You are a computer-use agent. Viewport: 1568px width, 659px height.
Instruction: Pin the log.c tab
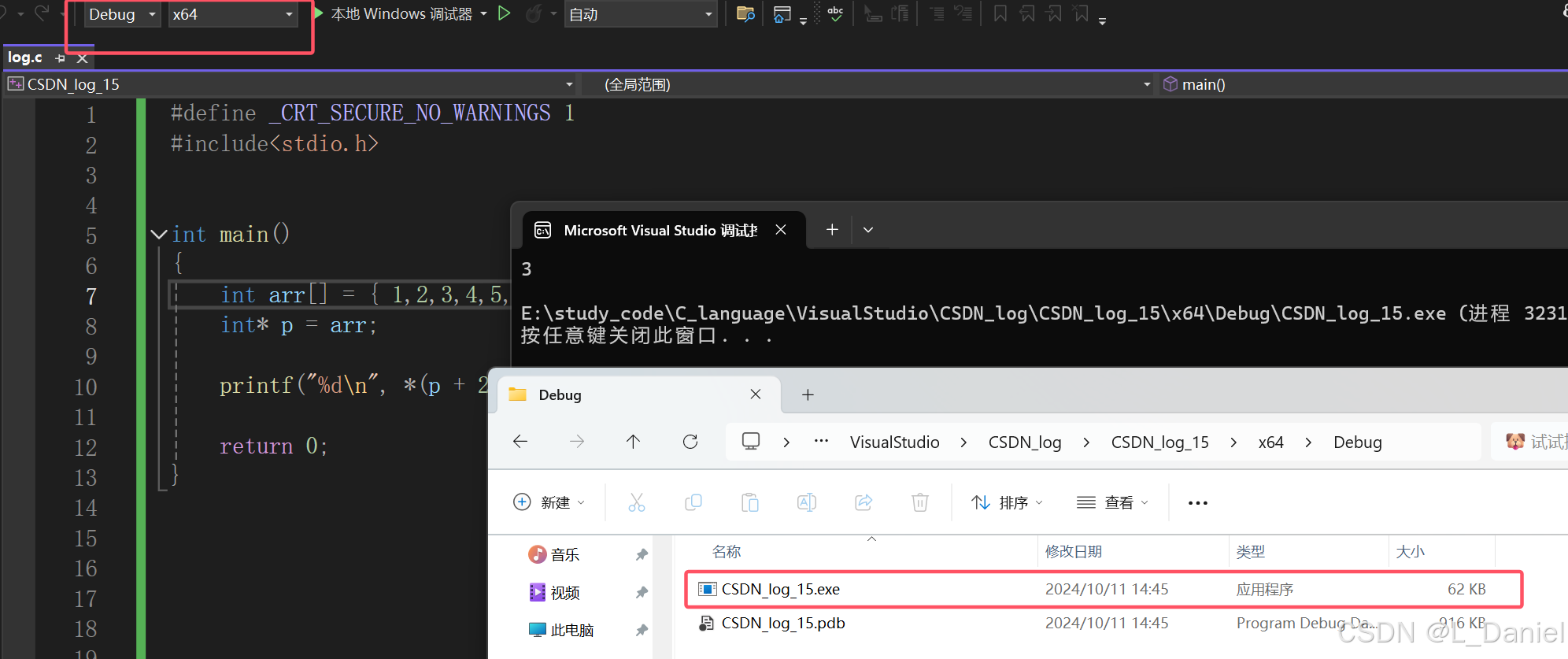point(60,58)
